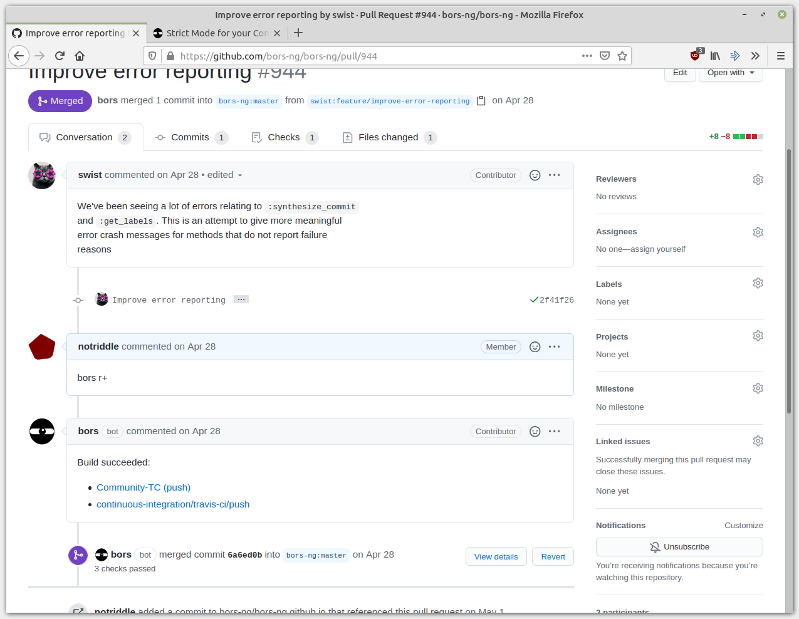
Task: Open page actions three-dot menu in address bar
Action: pyautogui.click(x=587, y=56)
